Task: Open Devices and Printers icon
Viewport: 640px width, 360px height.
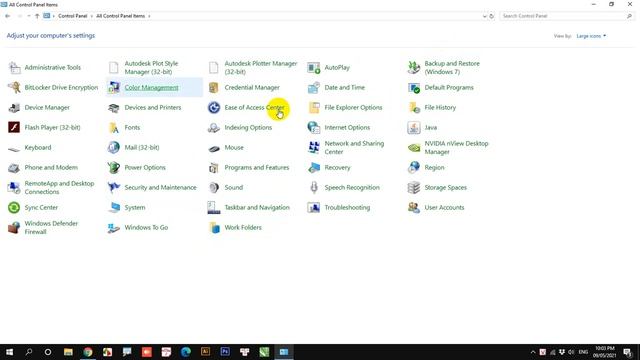Action: tap(114, 107)
